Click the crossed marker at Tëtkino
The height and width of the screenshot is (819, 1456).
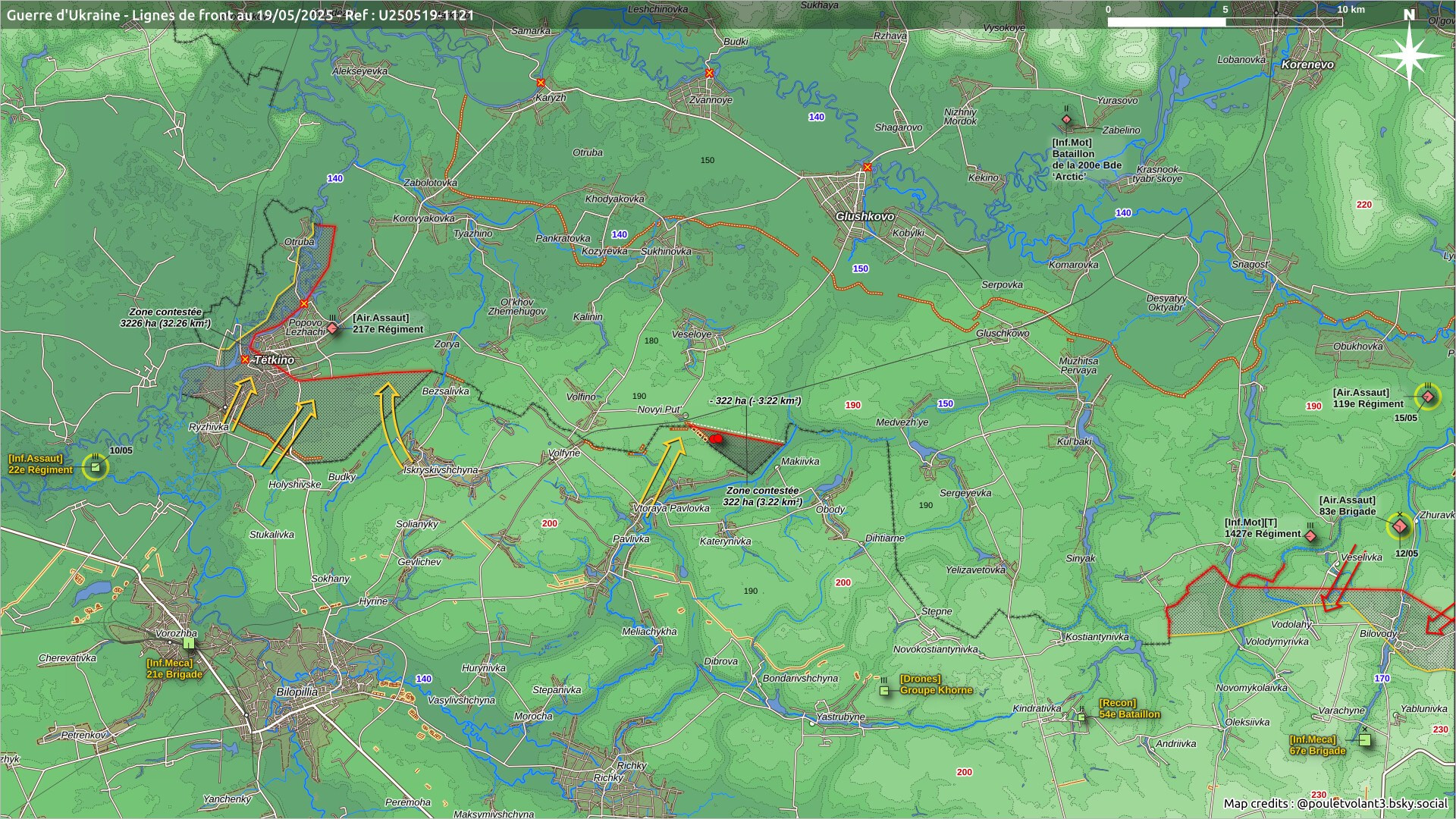(244, 359)
